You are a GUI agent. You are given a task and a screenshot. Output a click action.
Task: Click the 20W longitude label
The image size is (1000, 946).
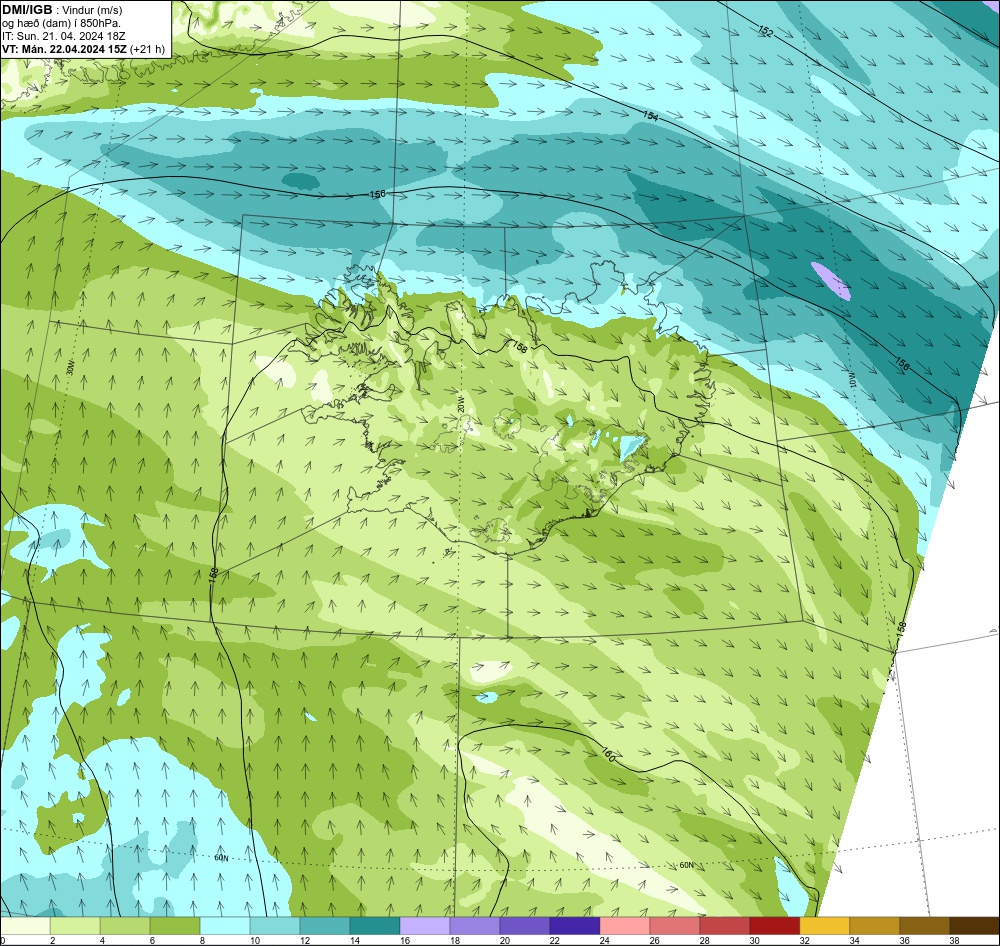[460, 404]
